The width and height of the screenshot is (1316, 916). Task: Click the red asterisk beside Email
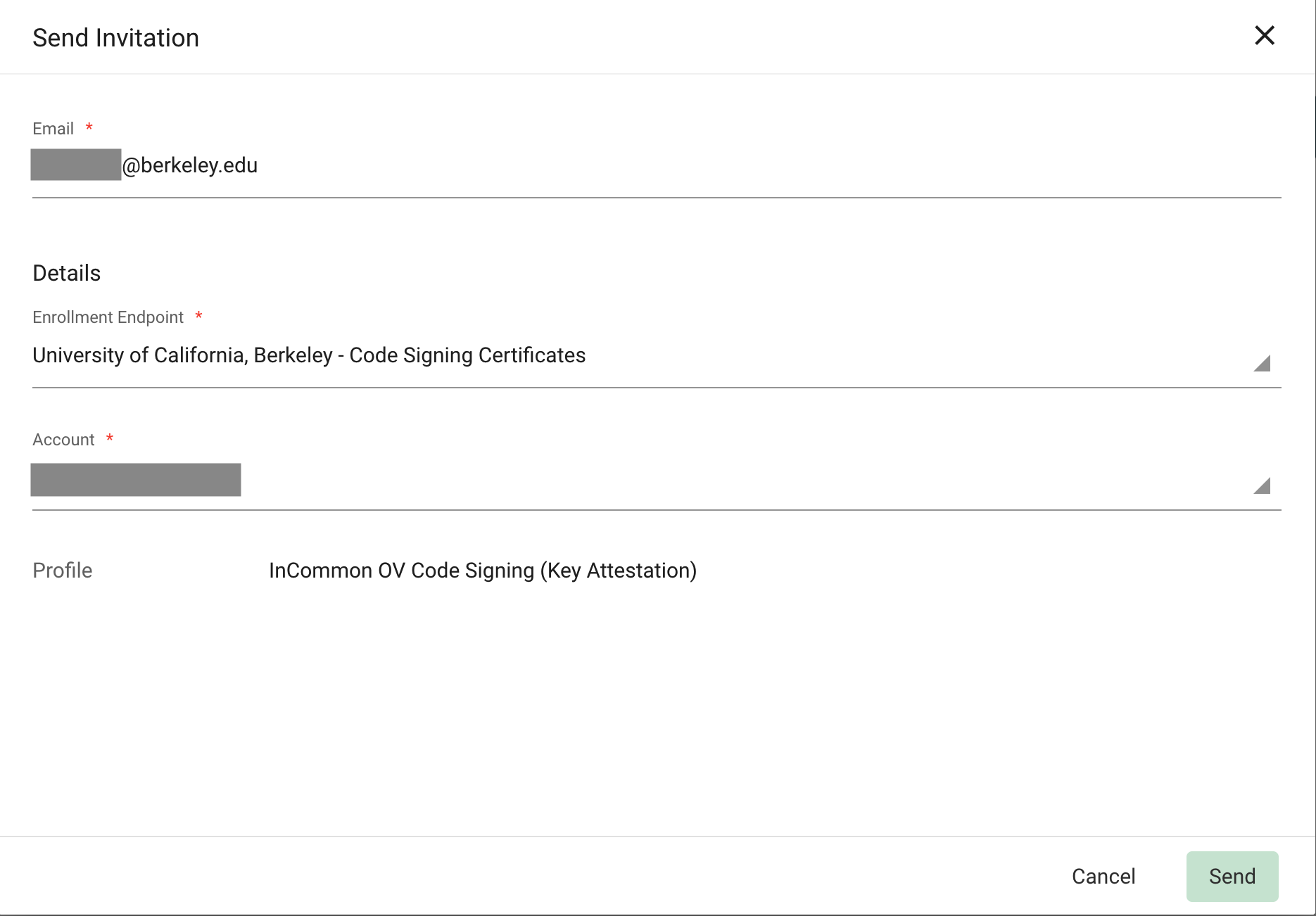89,127
